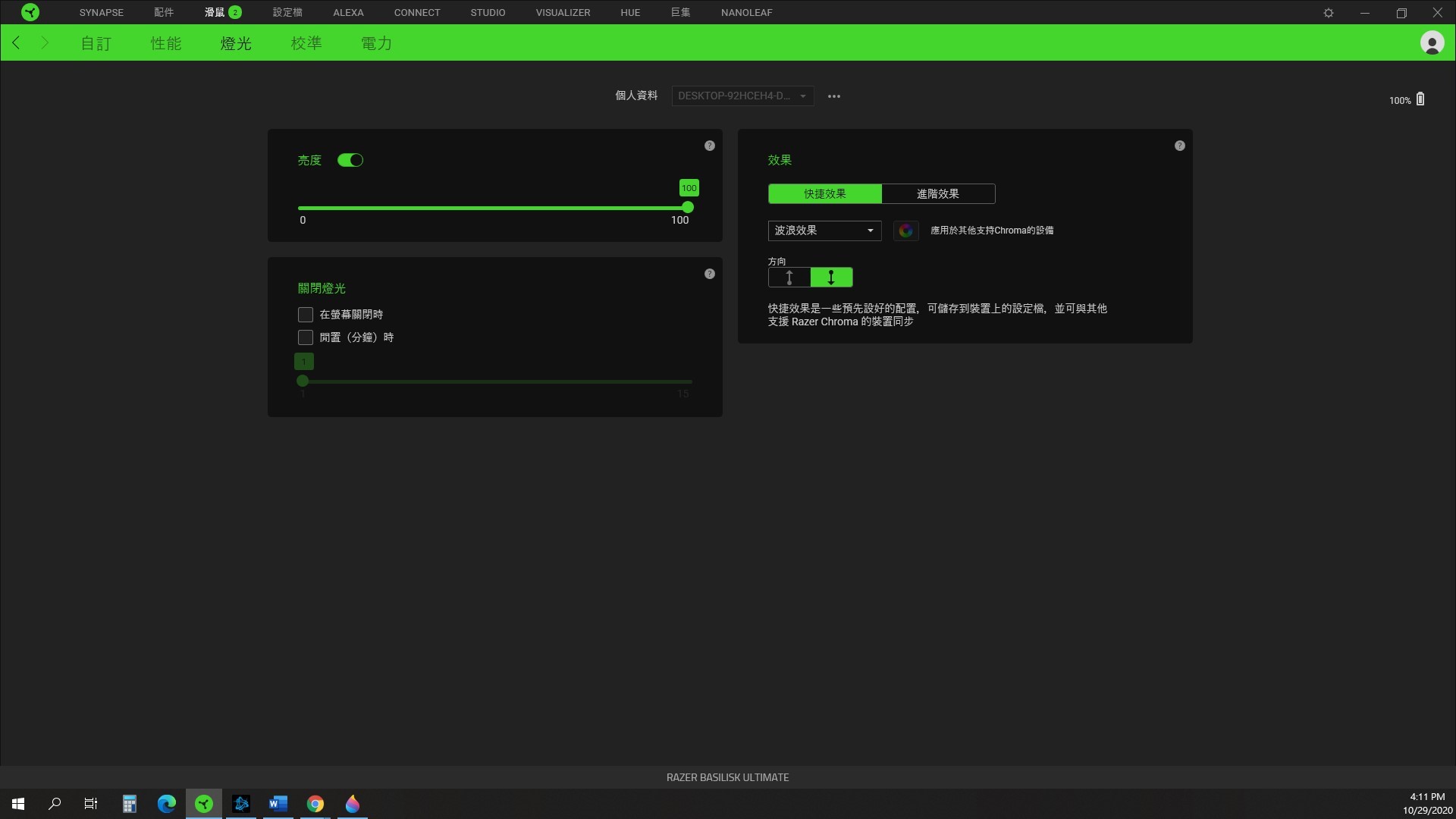The image size is (1456, 819).
Task: Open the ALEXA tab
Action: click(348, 12)
